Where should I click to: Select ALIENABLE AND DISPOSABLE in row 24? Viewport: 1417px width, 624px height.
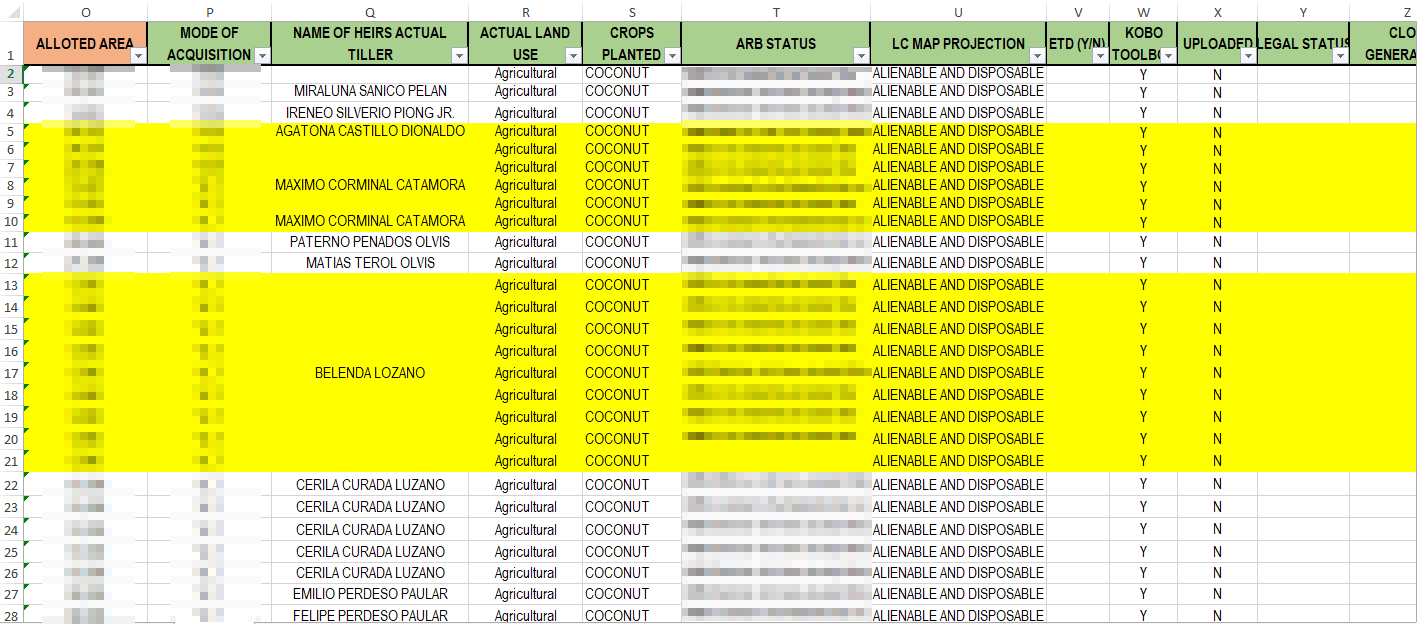pos(958,529)
